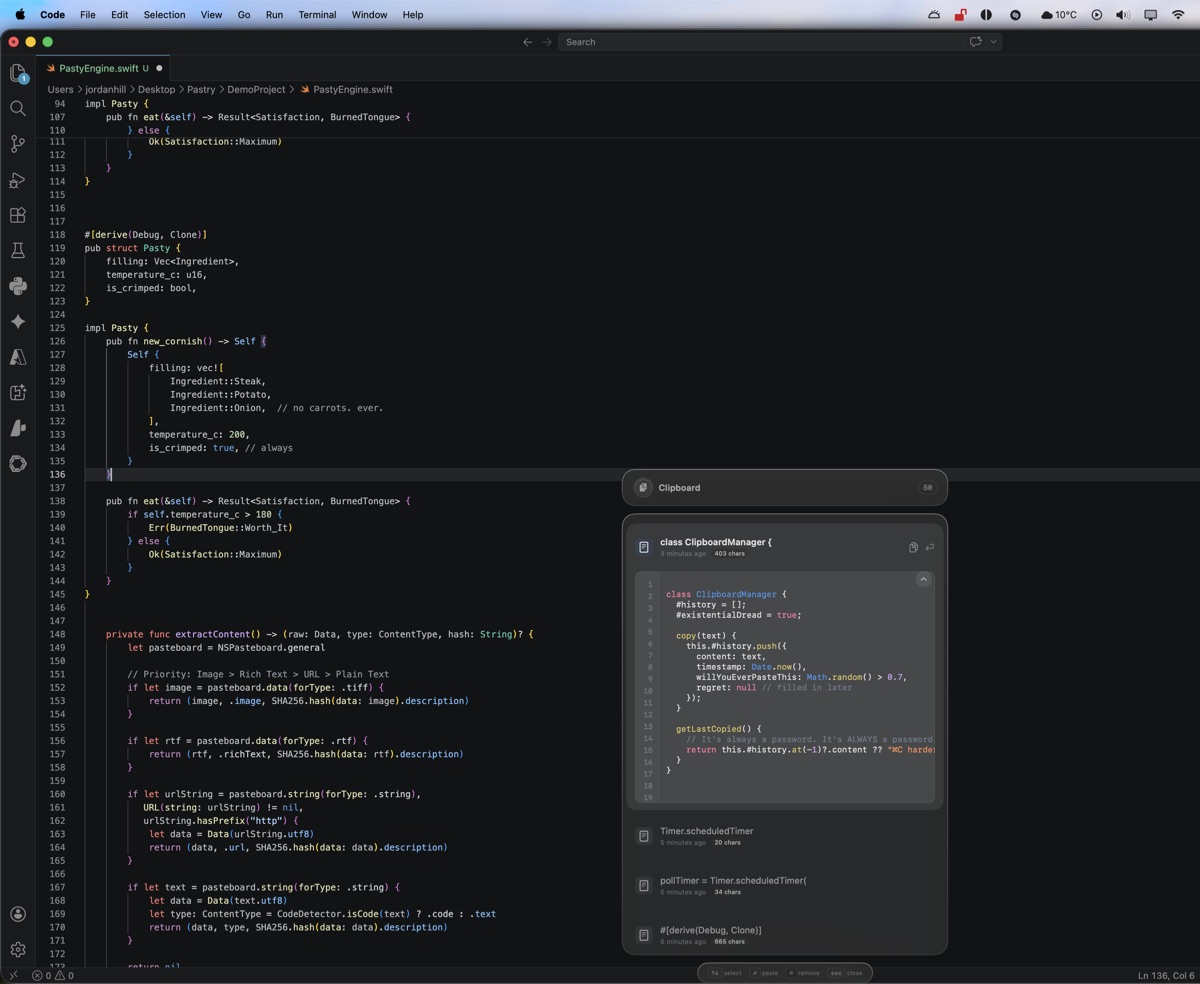
Task: Click the copy icon on ClipboardManager entry
Action: [x=913, y=547]
